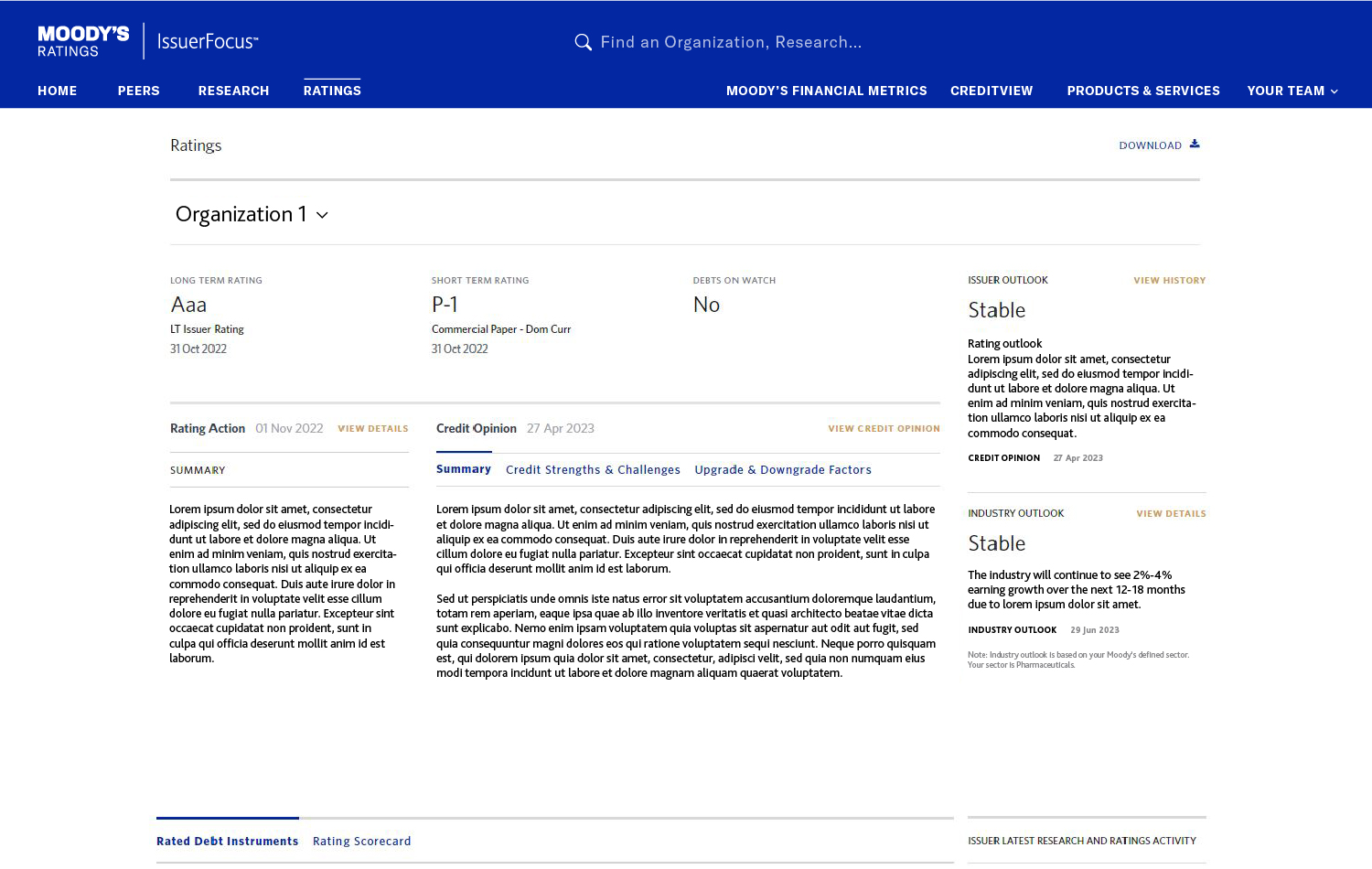Click the DOWNLOAD link

[x=1151, y=145]
